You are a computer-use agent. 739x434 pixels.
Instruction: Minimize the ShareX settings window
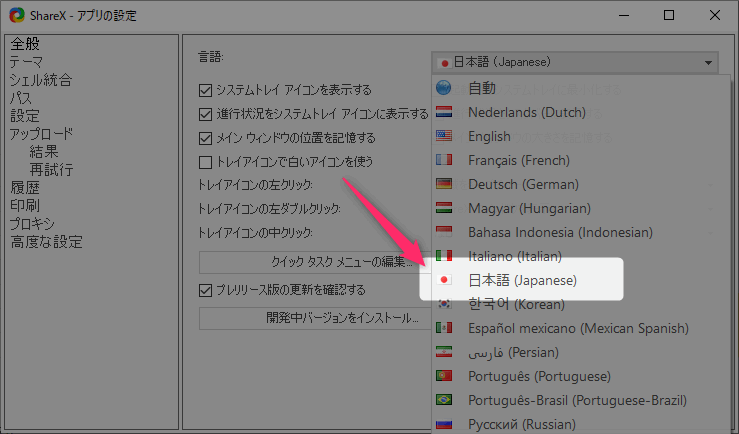(x=624, y=15)
